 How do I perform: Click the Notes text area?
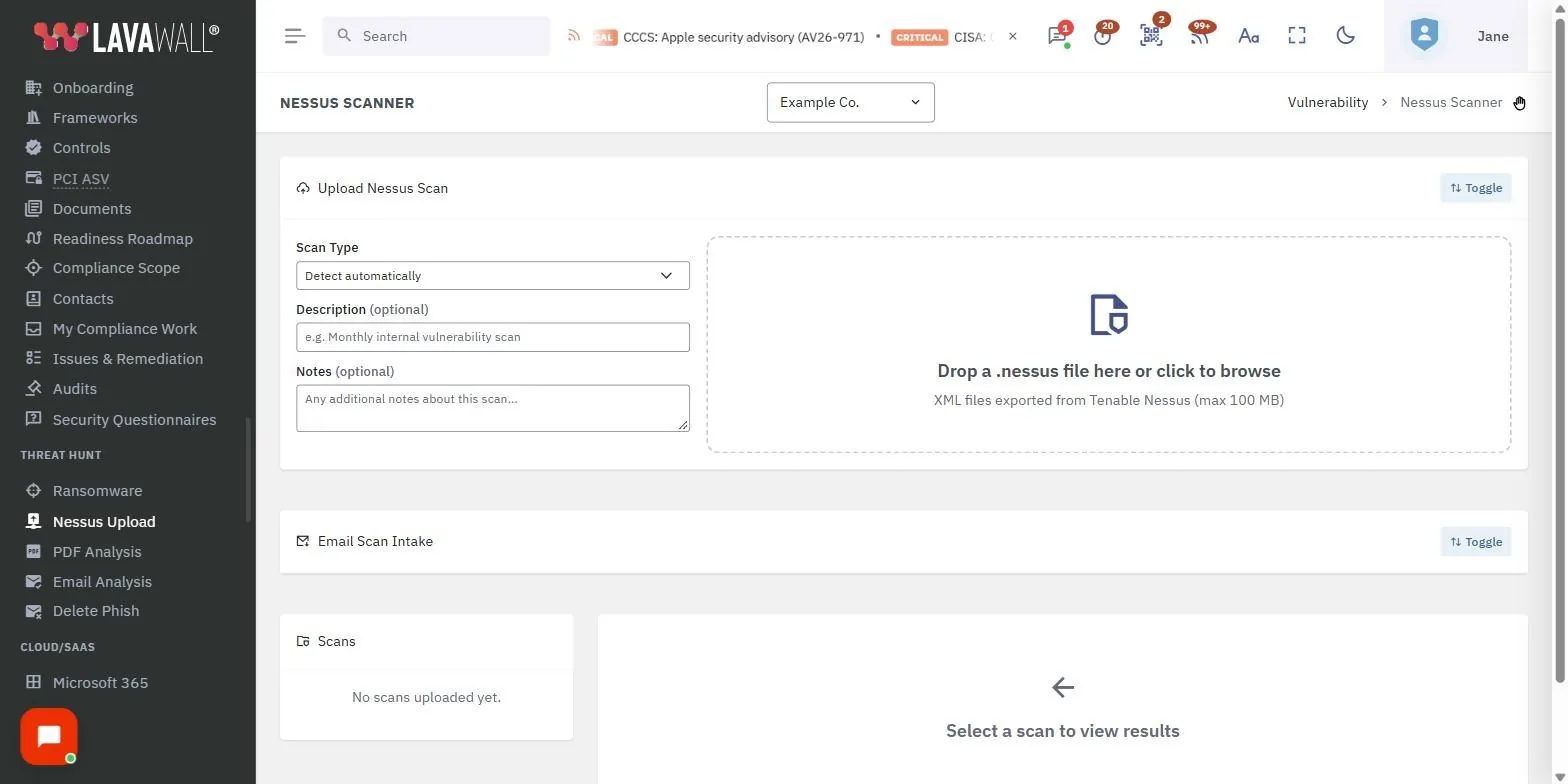click(x=493, y=408)
